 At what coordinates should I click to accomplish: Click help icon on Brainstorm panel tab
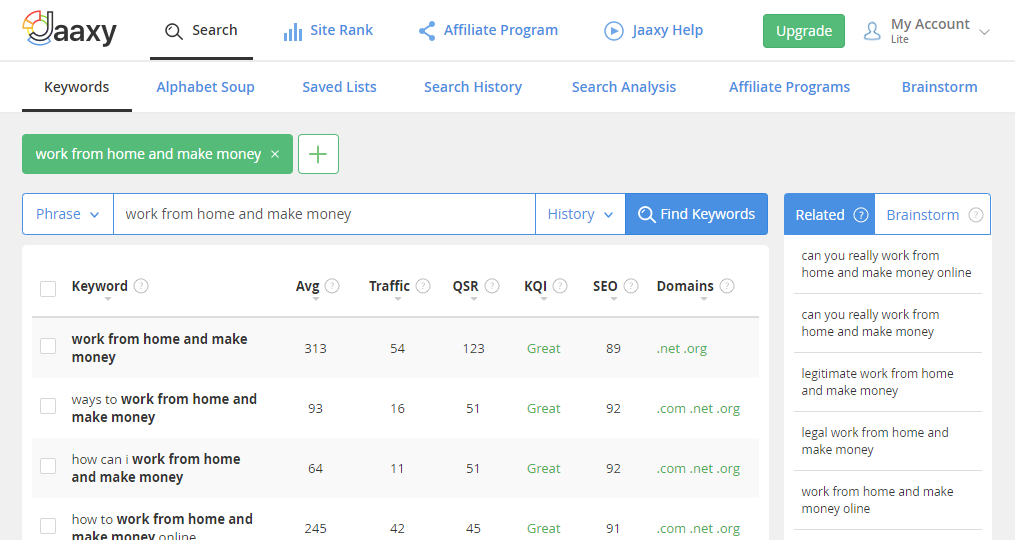[976, 215]
